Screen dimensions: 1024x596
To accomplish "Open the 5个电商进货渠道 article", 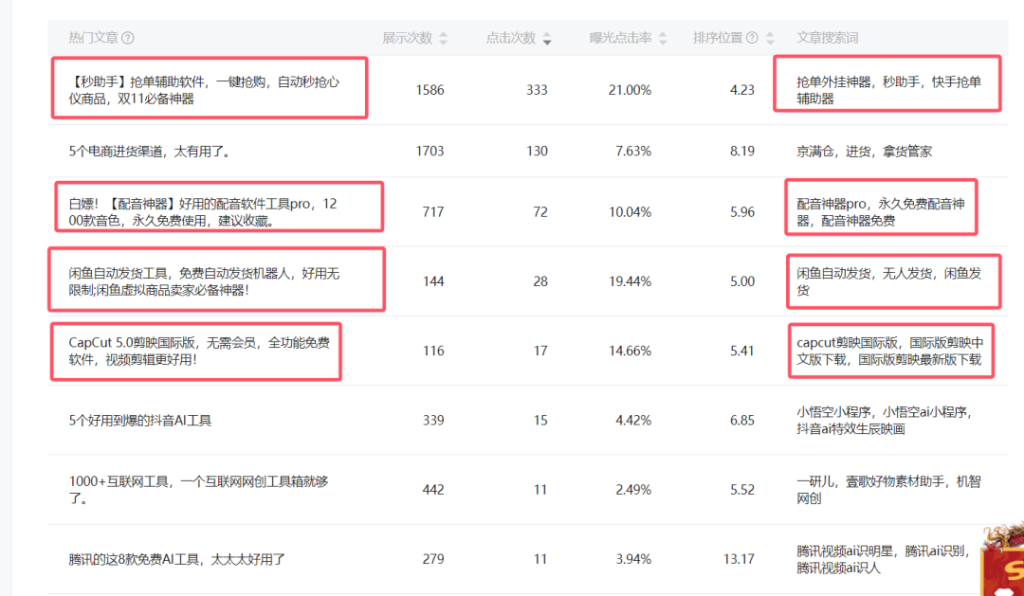I will pos(150,151).
